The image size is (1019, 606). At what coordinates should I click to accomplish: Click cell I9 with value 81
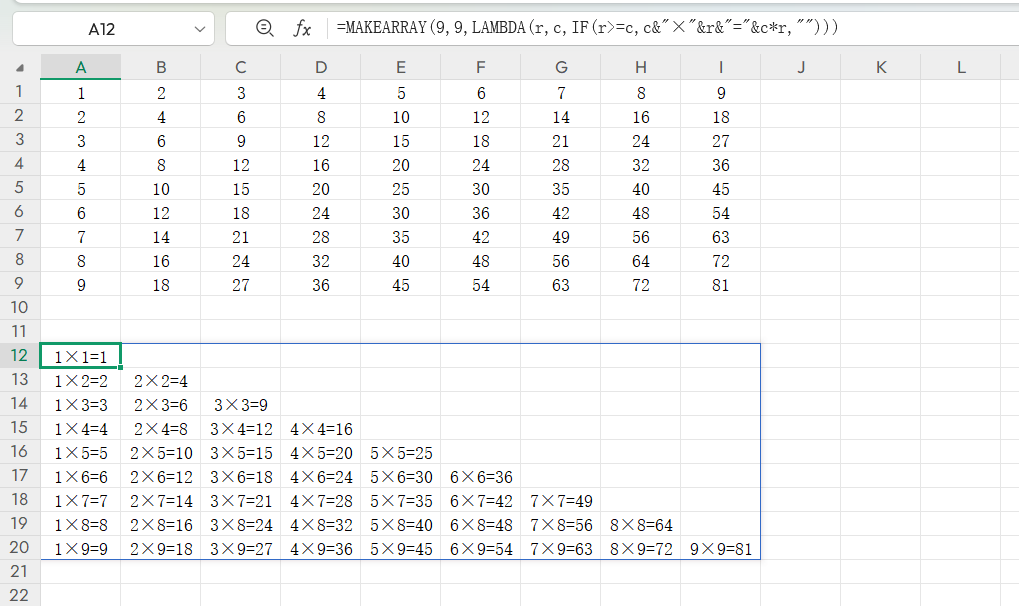point(721,285)
